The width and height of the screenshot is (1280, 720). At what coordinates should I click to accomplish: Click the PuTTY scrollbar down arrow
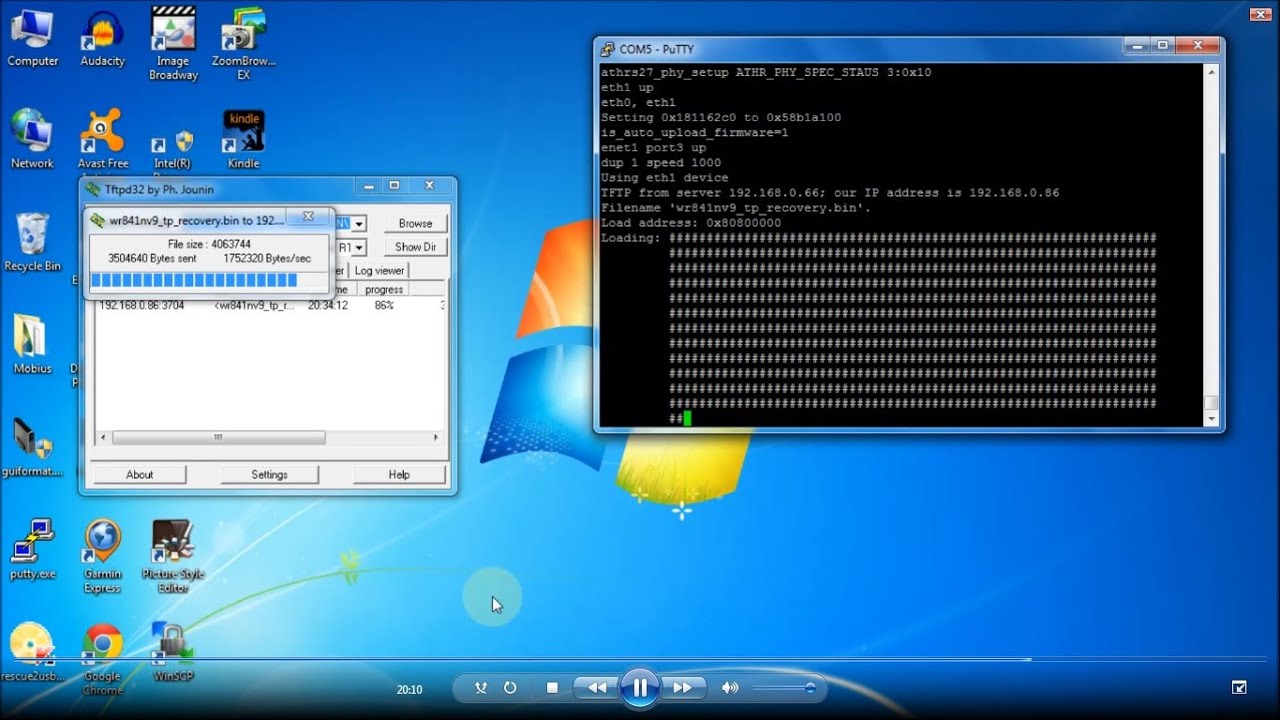1211,419
